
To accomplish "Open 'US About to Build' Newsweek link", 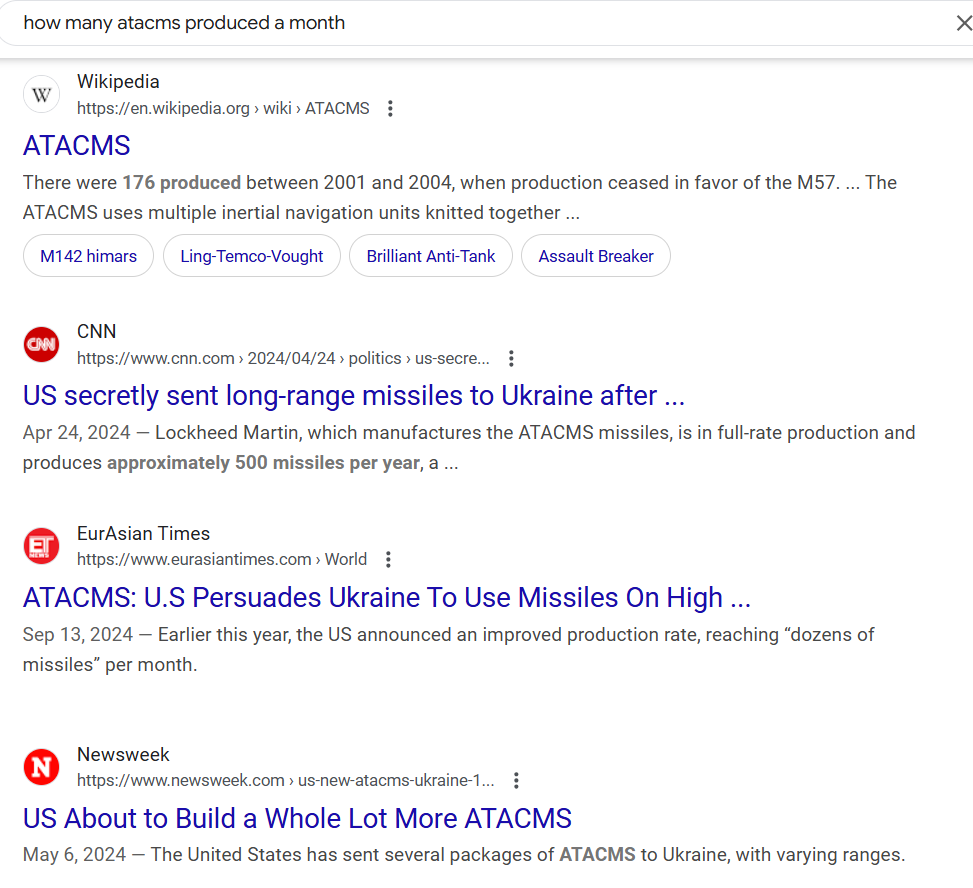I will 297,818.
